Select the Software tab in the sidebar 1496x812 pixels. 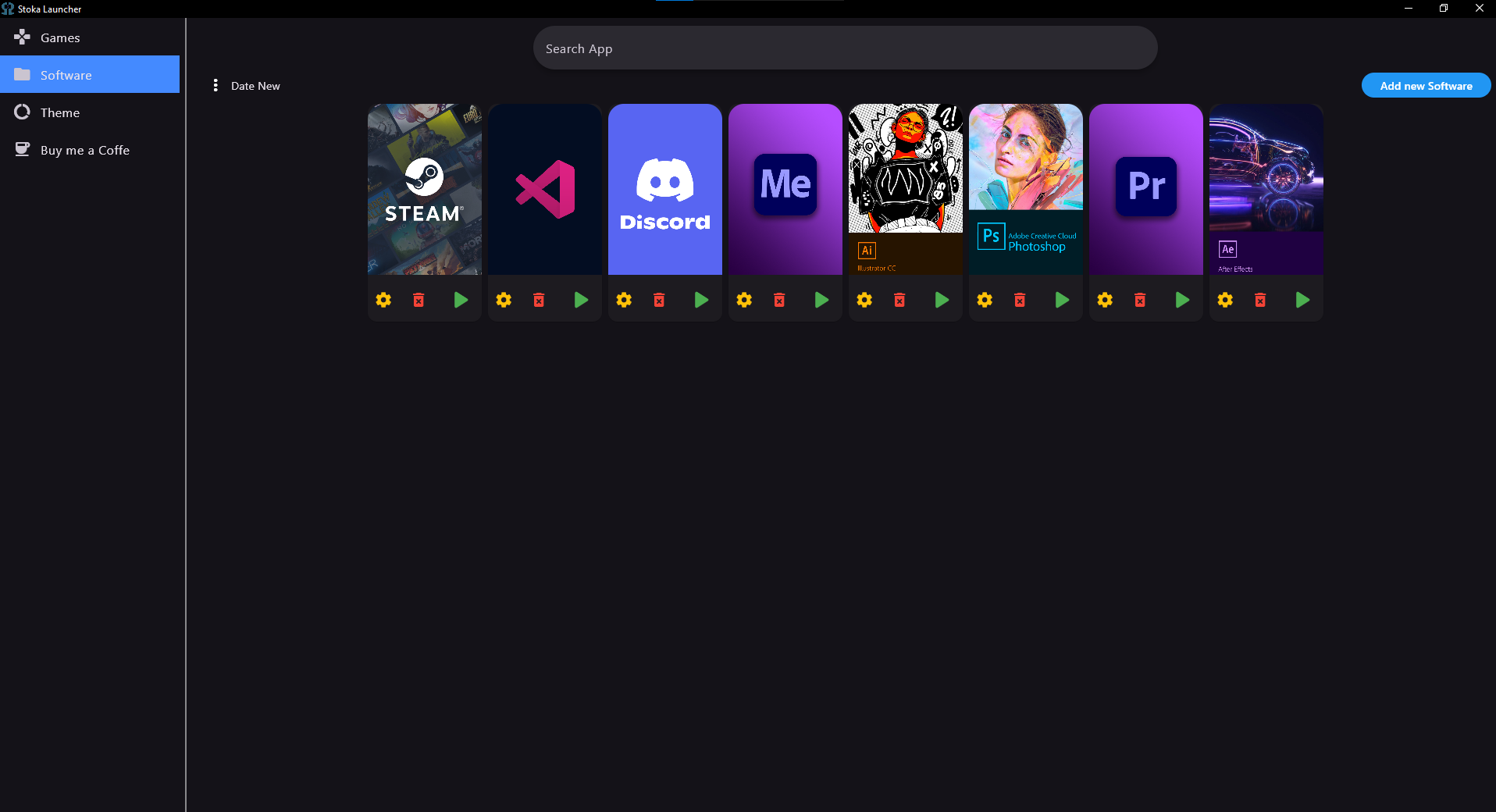click(x=66, y=74)
